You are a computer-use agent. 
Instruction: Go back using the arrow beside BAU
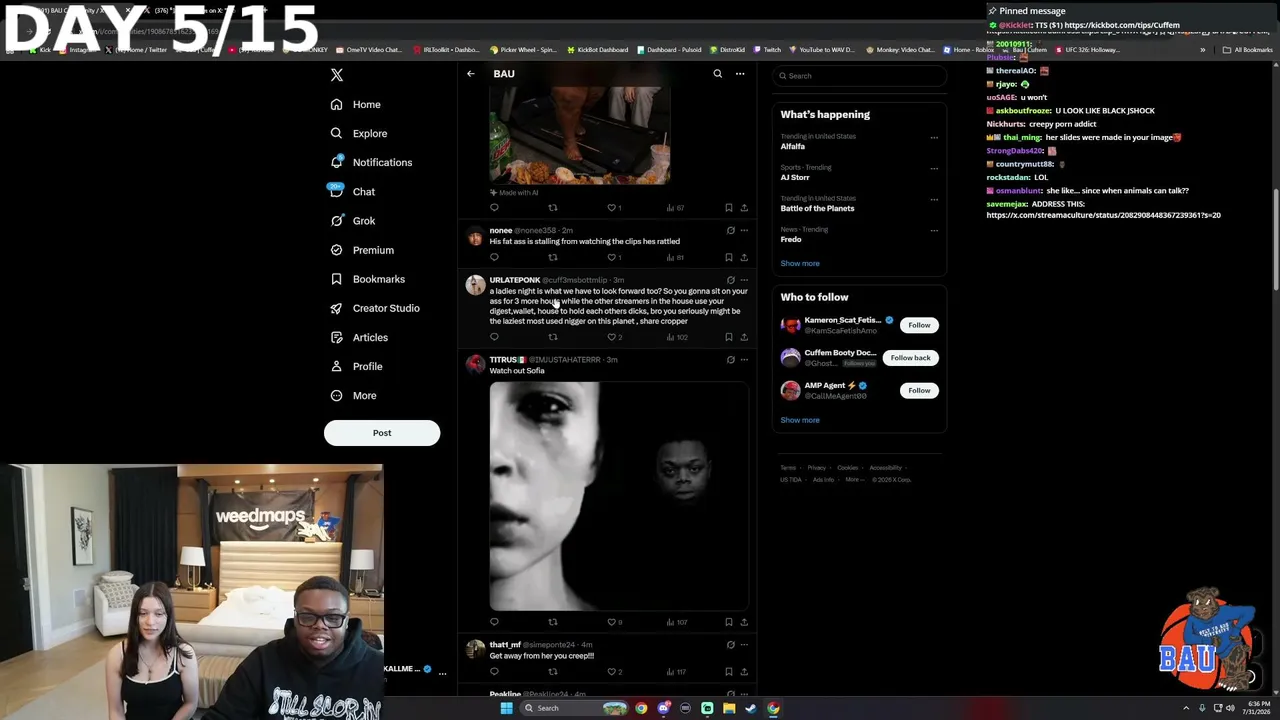471,74
